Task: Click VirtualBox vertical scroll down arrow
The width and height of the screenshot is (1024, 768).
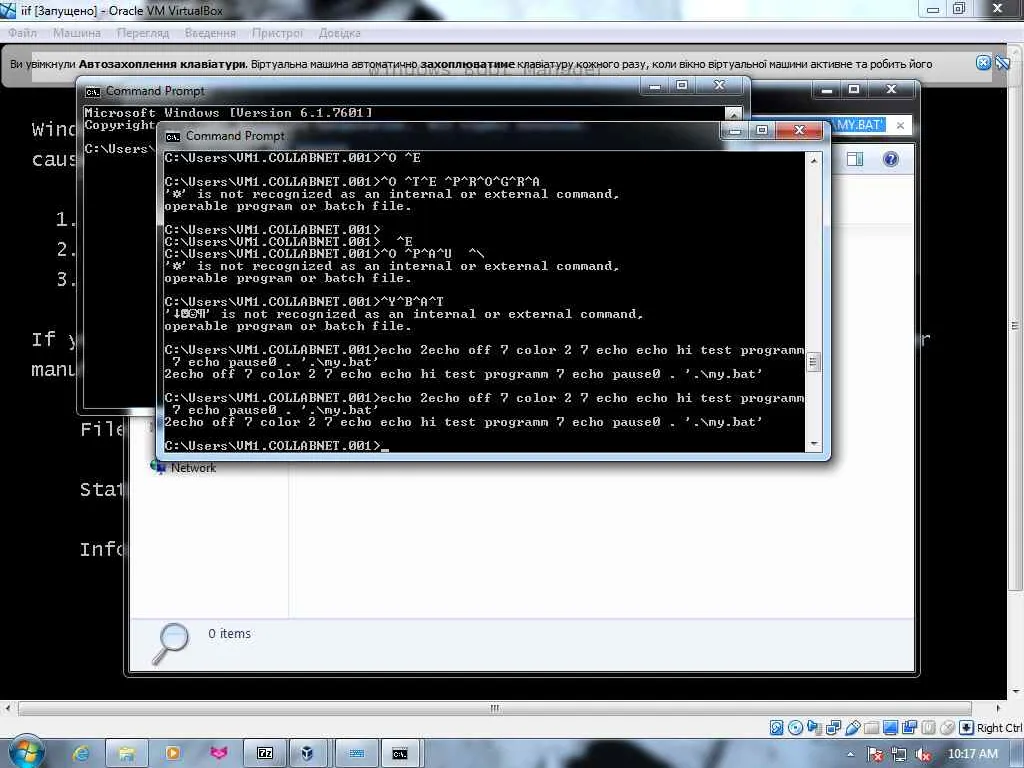Action: (x=1014, y=692)
